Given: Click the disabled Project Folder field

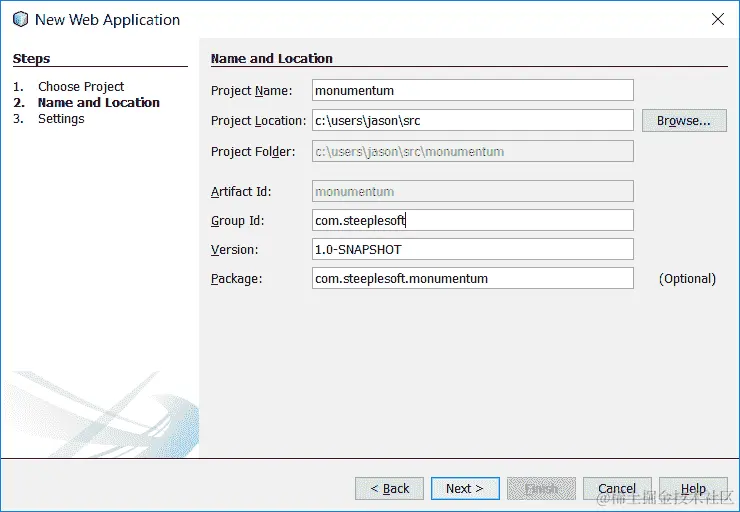Looking at the screenshot, I should pos(472,151).
